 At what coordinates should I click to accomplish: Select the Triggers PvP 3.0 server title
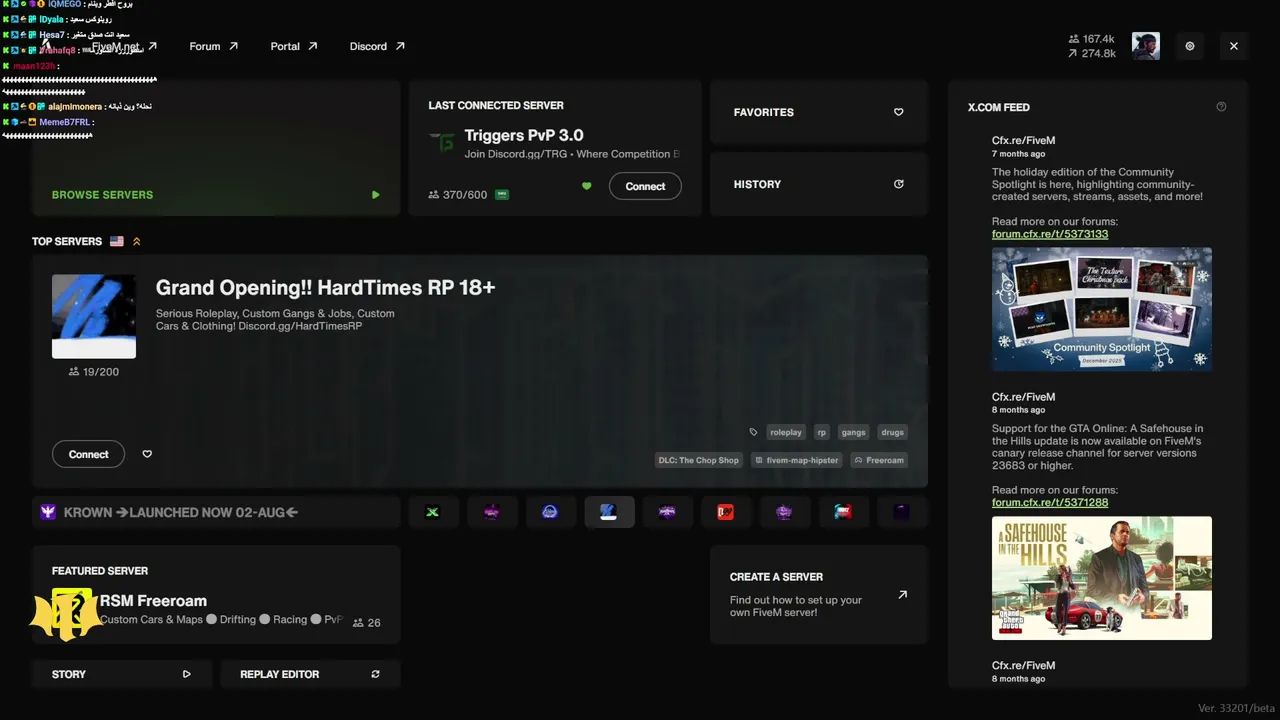pos(524,135)
